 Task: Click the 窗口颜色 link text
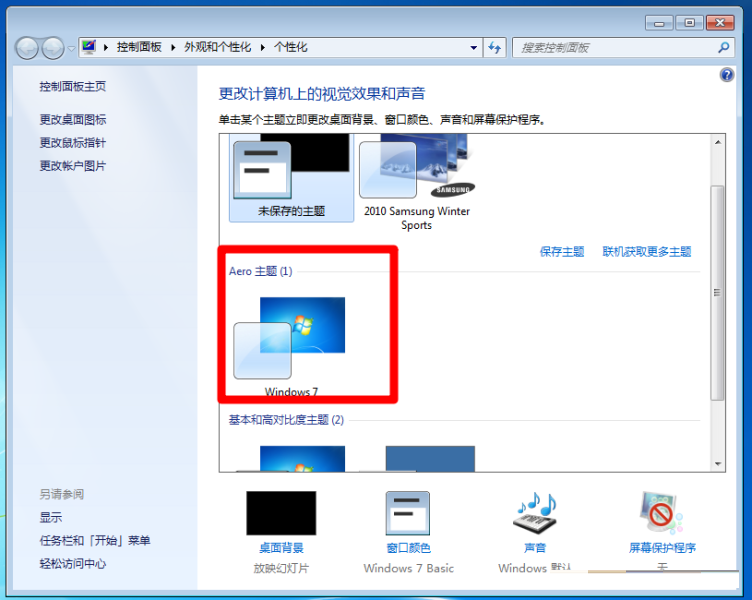coord(408,548)
